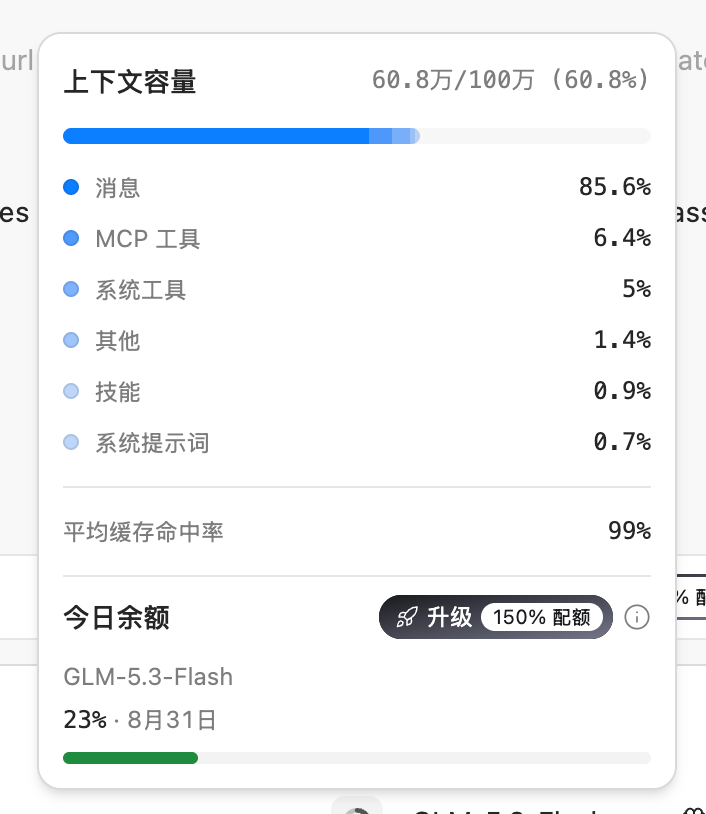This screenshot has width=706, height=814.
Task: Click the 150% 配额 badge
Action: pyautogui.click(x=542, y=617)
